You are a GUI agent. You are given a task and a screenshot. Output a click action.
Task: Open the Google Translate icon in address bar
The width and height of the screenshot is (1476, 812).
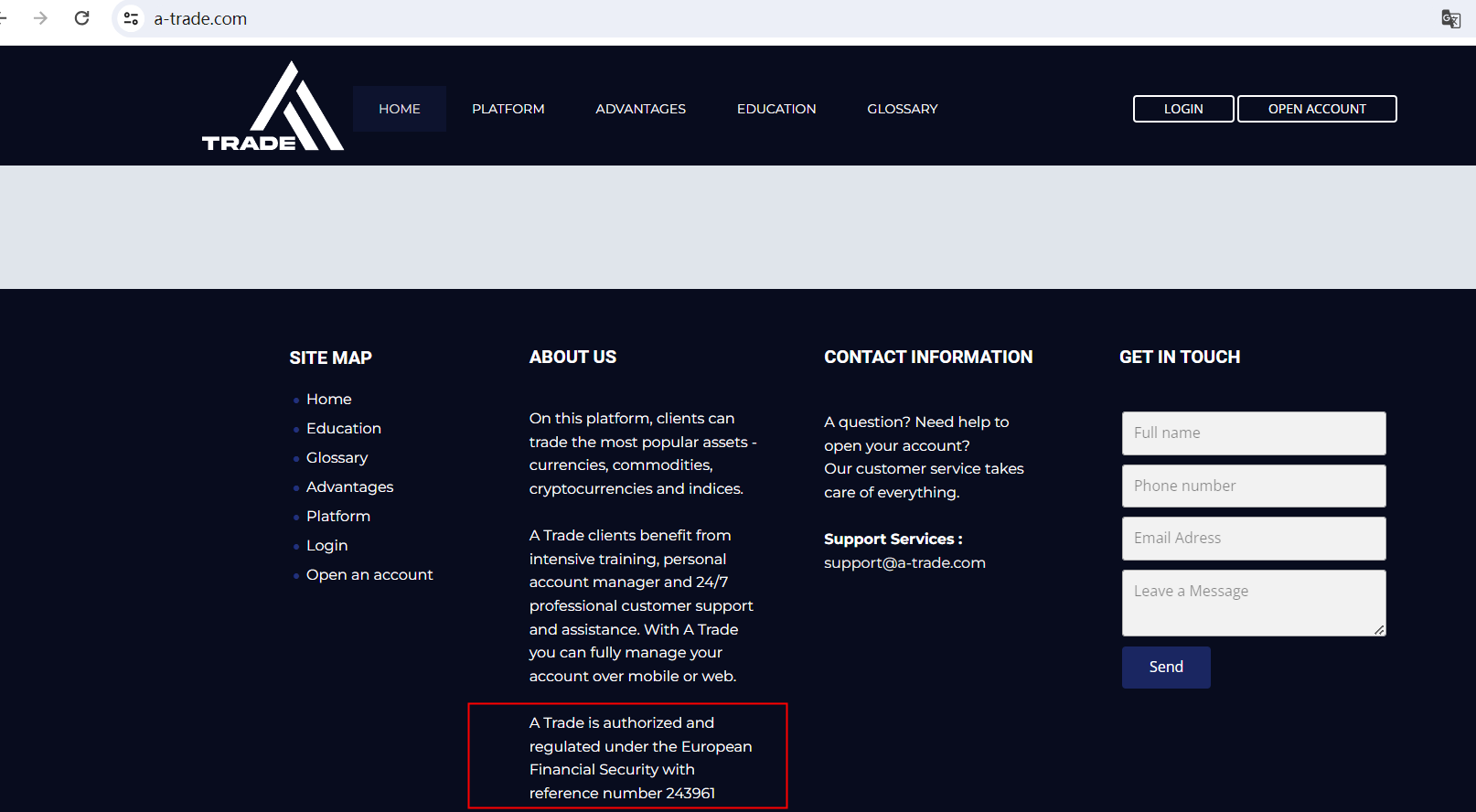(1450, 19)
